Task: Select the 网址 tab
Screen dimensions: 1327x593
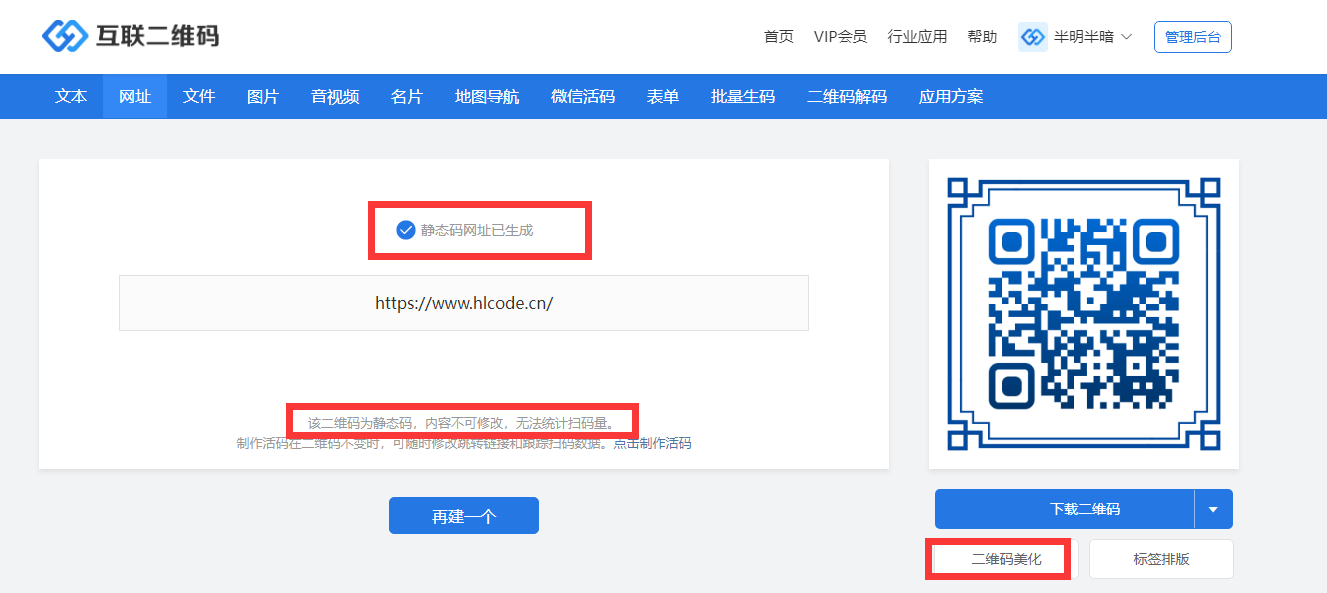Action: tap(135, 97)
